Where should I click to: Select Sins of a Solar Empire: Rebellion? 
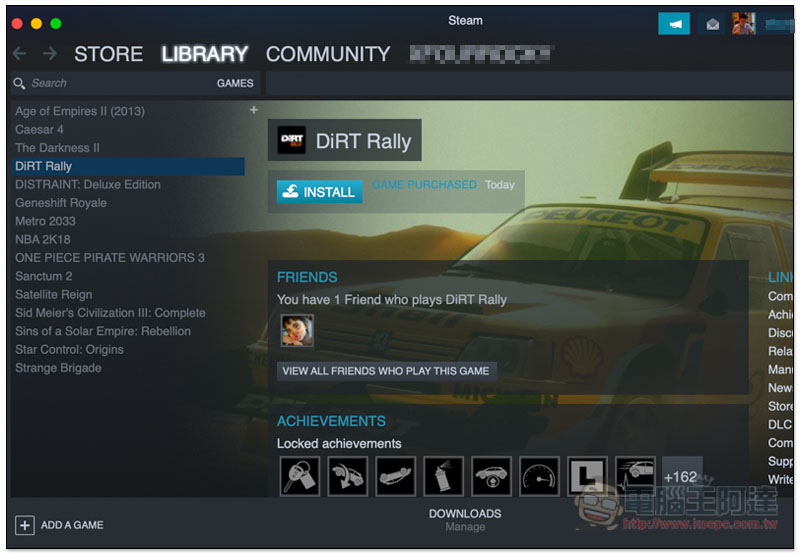pyautogui.click(x=103, y=332)
